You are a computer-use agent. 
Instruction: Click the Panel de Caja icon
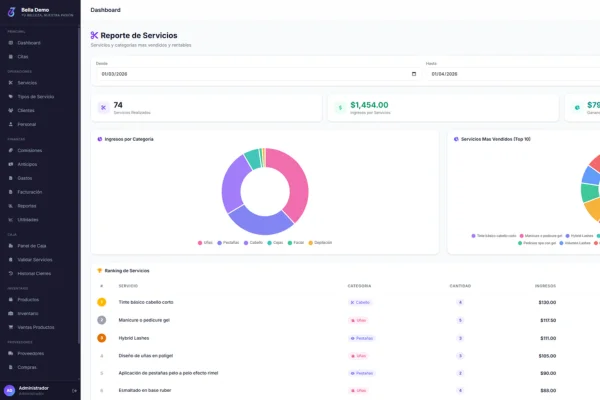point(10,245)
